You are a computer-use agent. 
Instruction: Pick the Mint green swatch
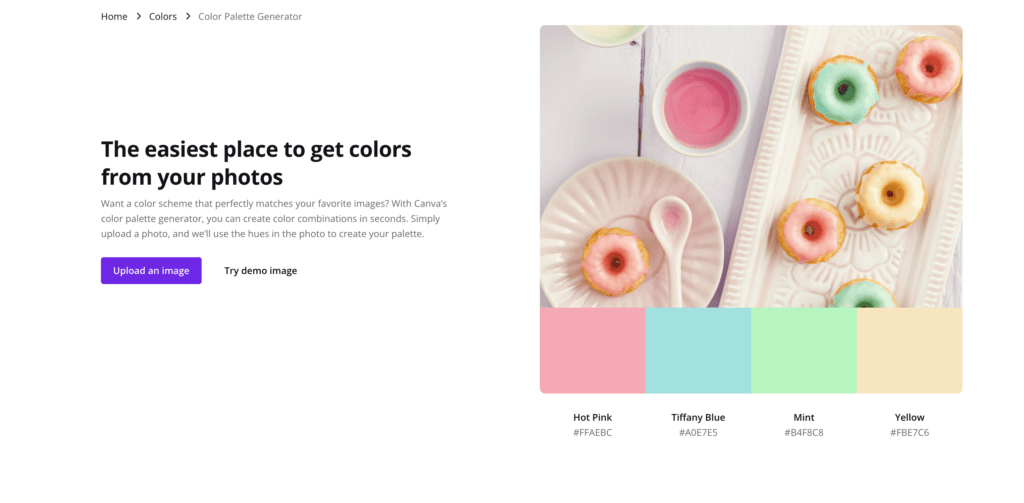tap(804, 350)
